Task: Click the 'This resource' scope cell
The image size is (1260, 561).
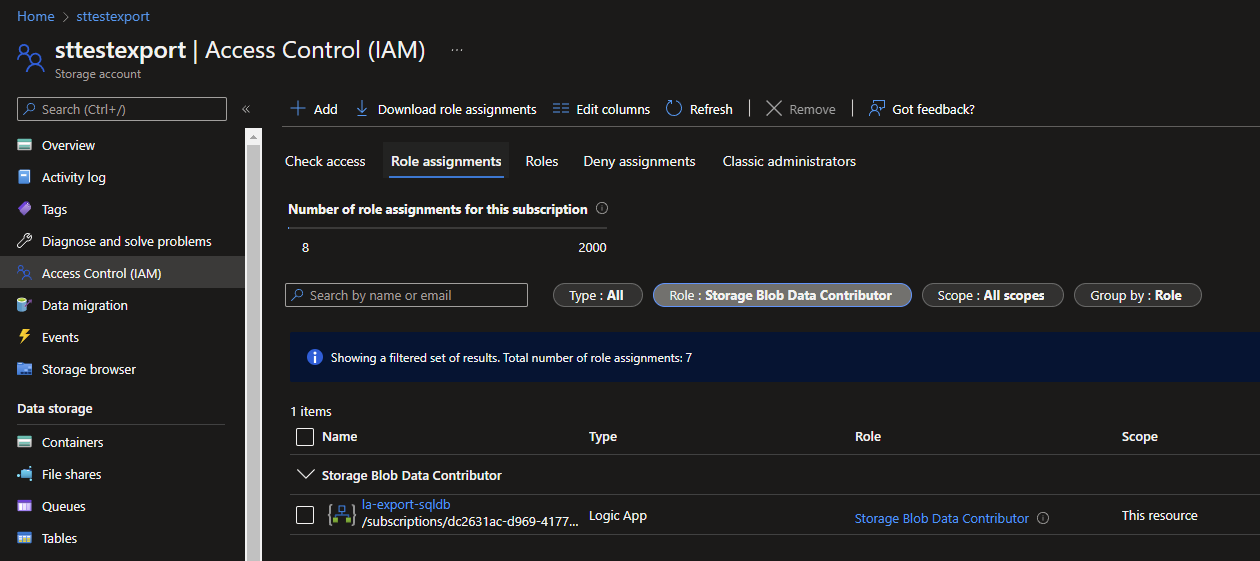Action: [1159, 515]
